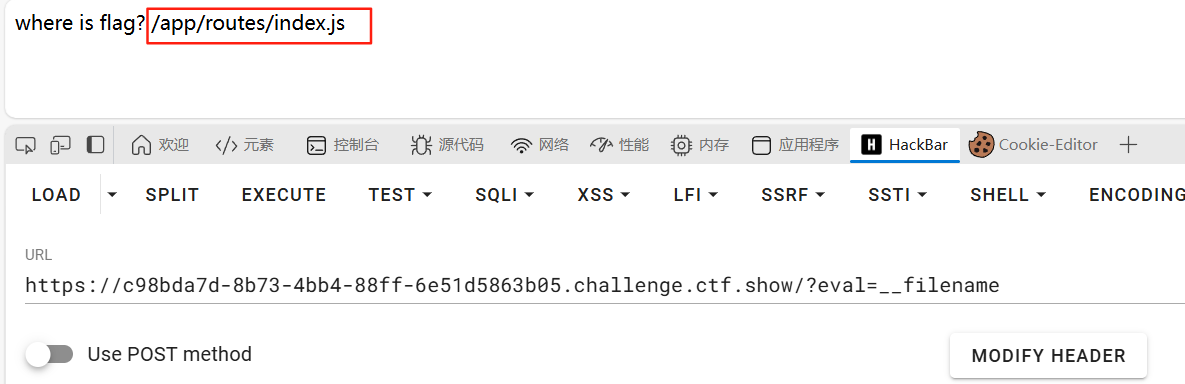1185x384 pixels.
Task: Toggle device emulation icon
Action: pyautogui.click(x=60, y=145)
